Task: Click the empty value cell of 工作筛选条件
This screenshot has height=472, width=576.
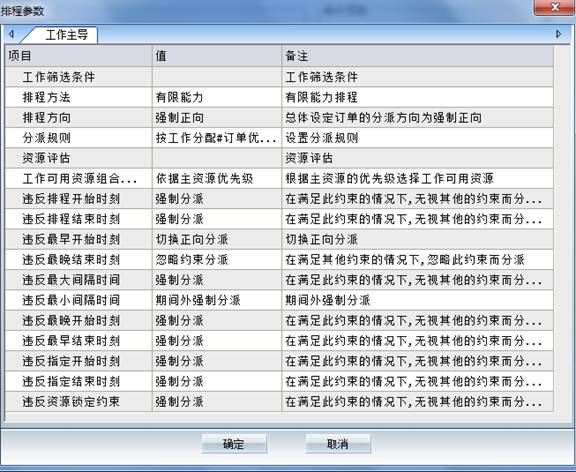Action: tap(217, 77)
